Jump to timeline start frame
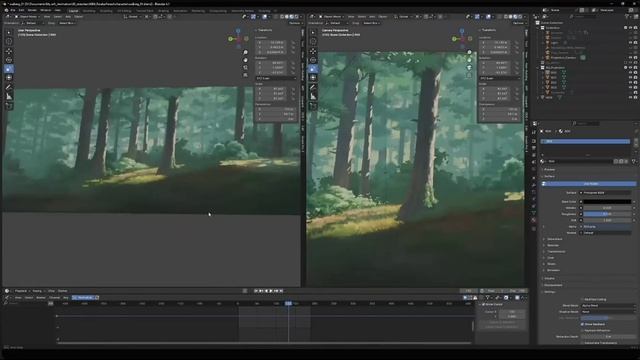The image size is (640, 360). click(256, 291)
